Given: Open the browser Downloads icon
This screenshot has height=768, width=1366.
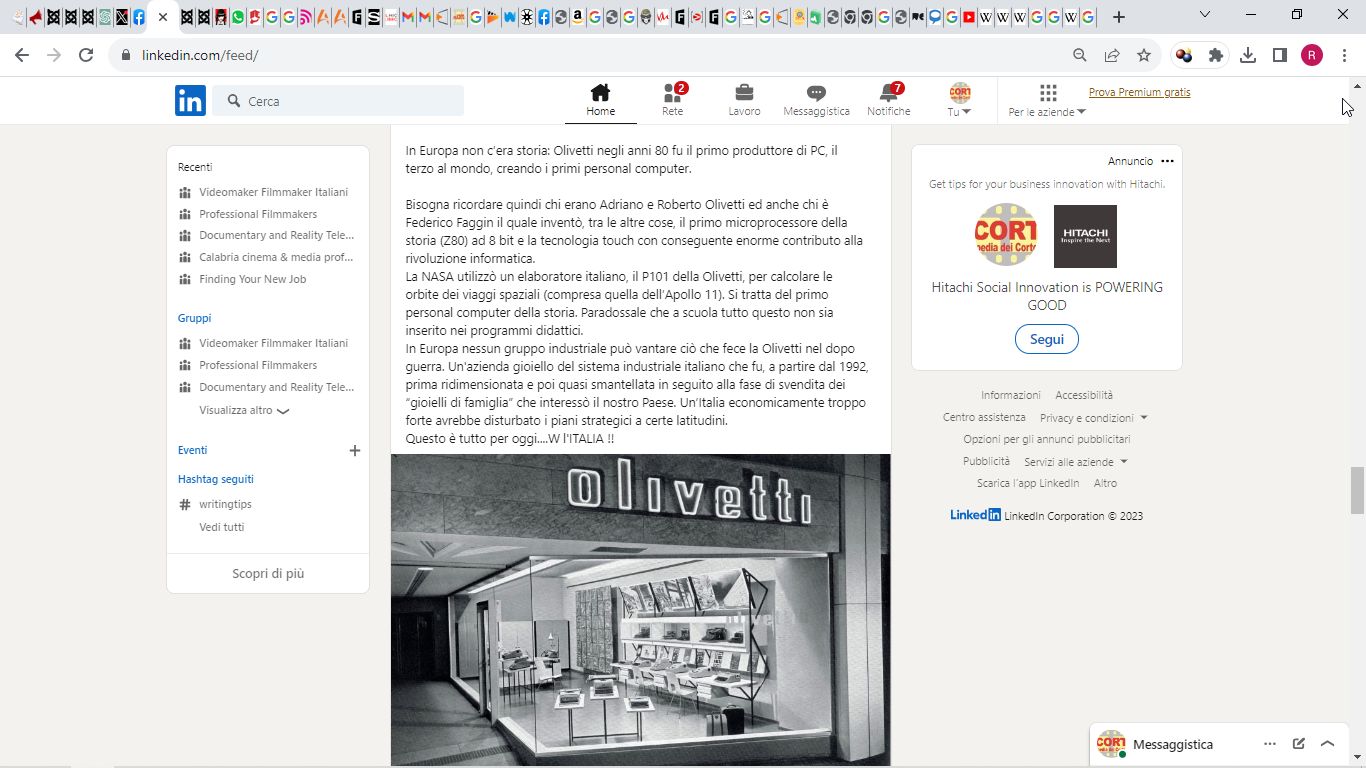Looking at the screenshot, I should pos(1248,56).
